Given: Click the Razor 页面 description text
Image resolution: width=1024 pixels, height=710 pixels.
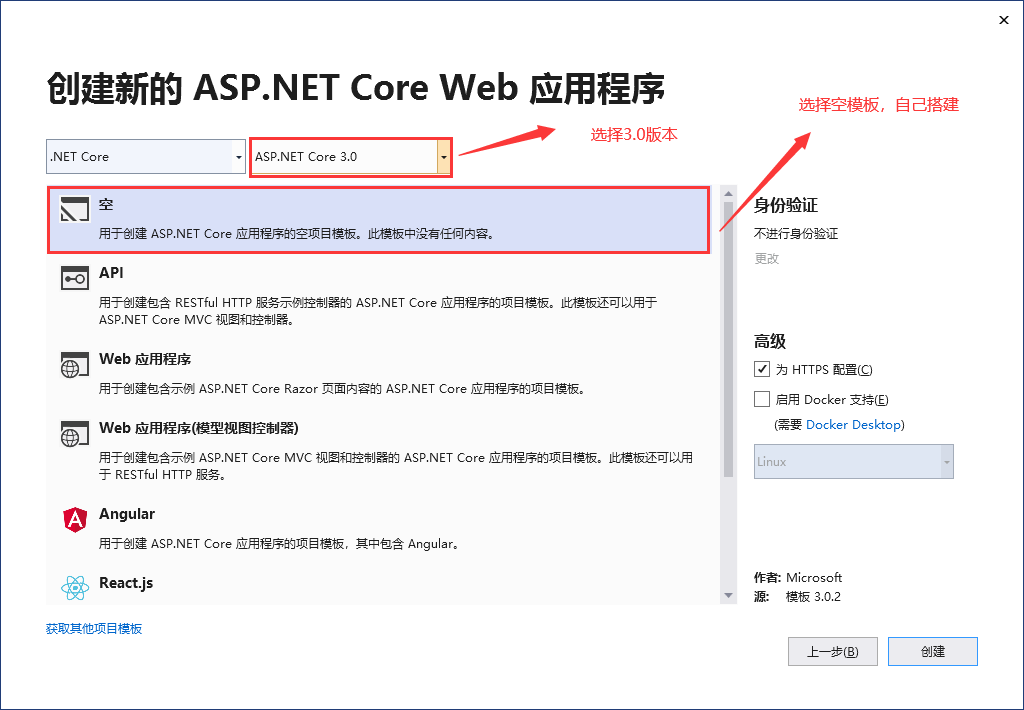Looking at the screenshot, I should pos(344,389).
